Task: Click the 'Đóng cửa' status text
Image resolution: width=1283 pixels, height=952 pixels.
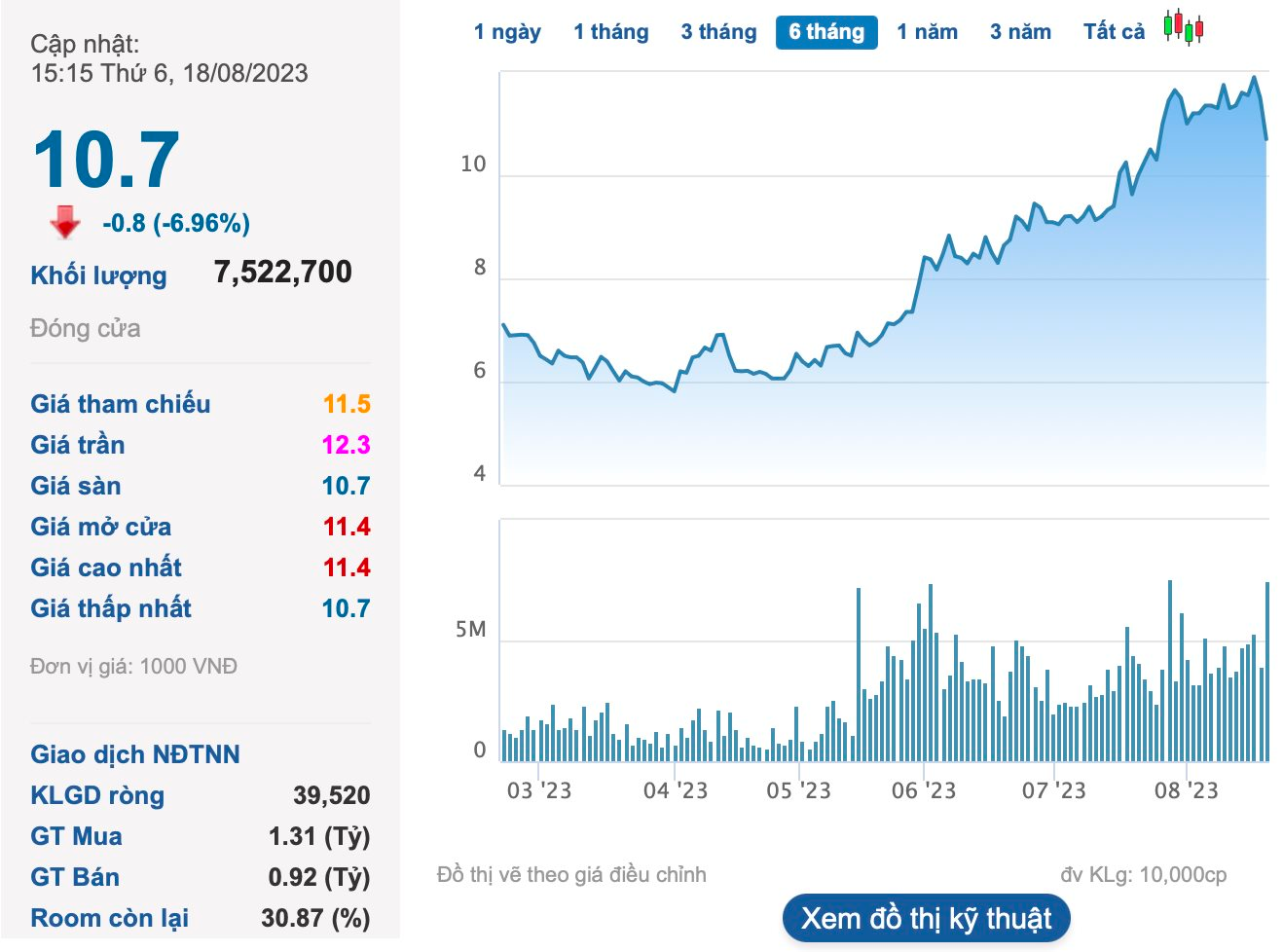Action: click(85, 328)
